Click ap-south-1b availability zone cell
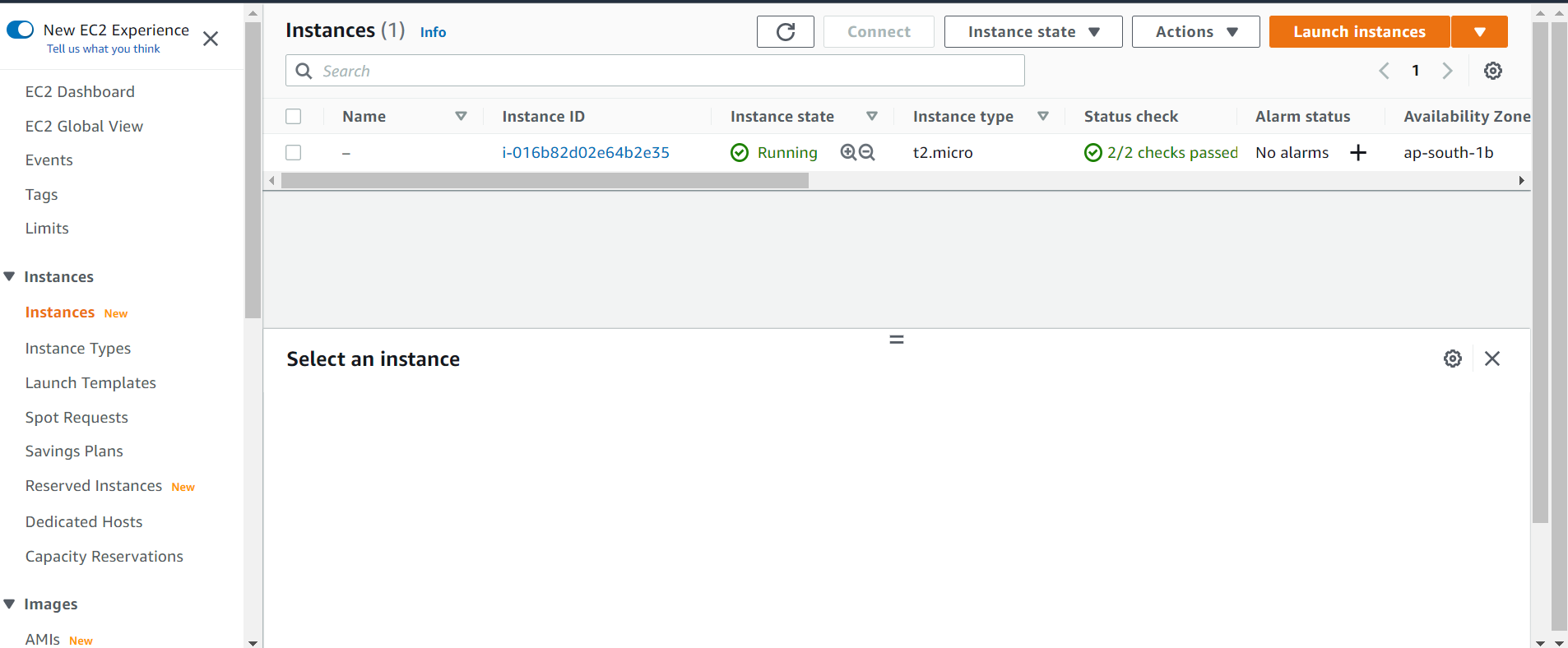This screenshot has width=1568, height=648. (x=1449, y=152)
